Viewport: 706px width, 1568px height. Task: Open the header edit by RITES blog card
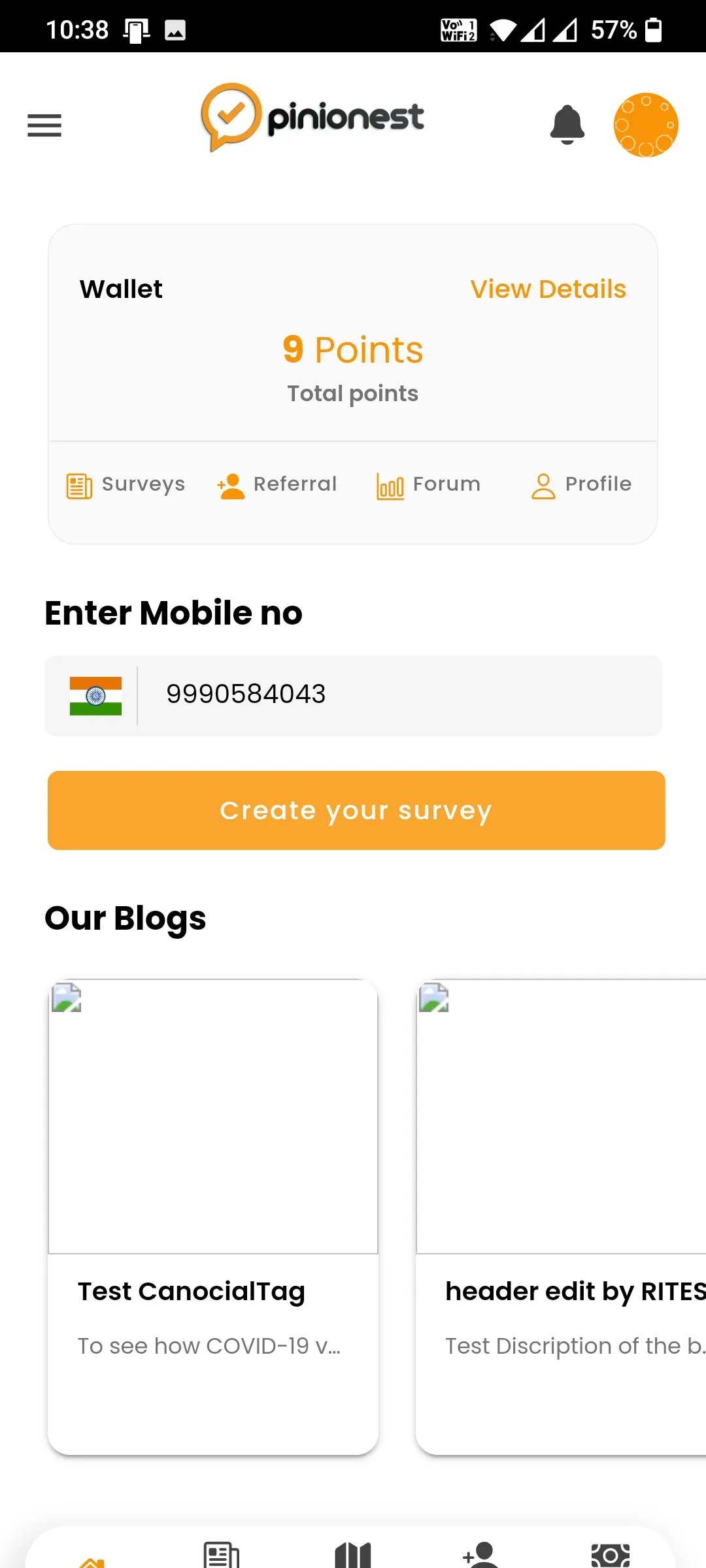[x=561, y=1217]
